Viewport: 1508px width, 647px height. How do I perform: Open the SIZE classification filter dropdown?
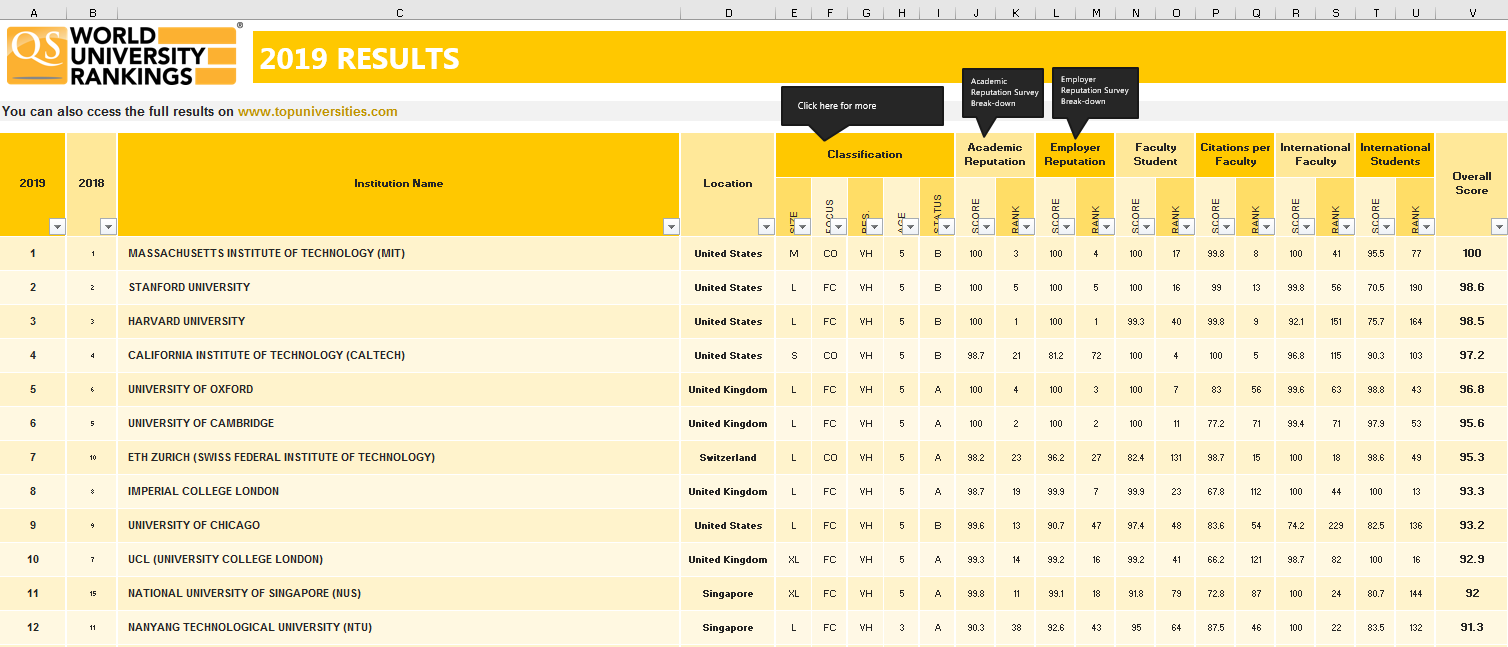coord(802,227)
